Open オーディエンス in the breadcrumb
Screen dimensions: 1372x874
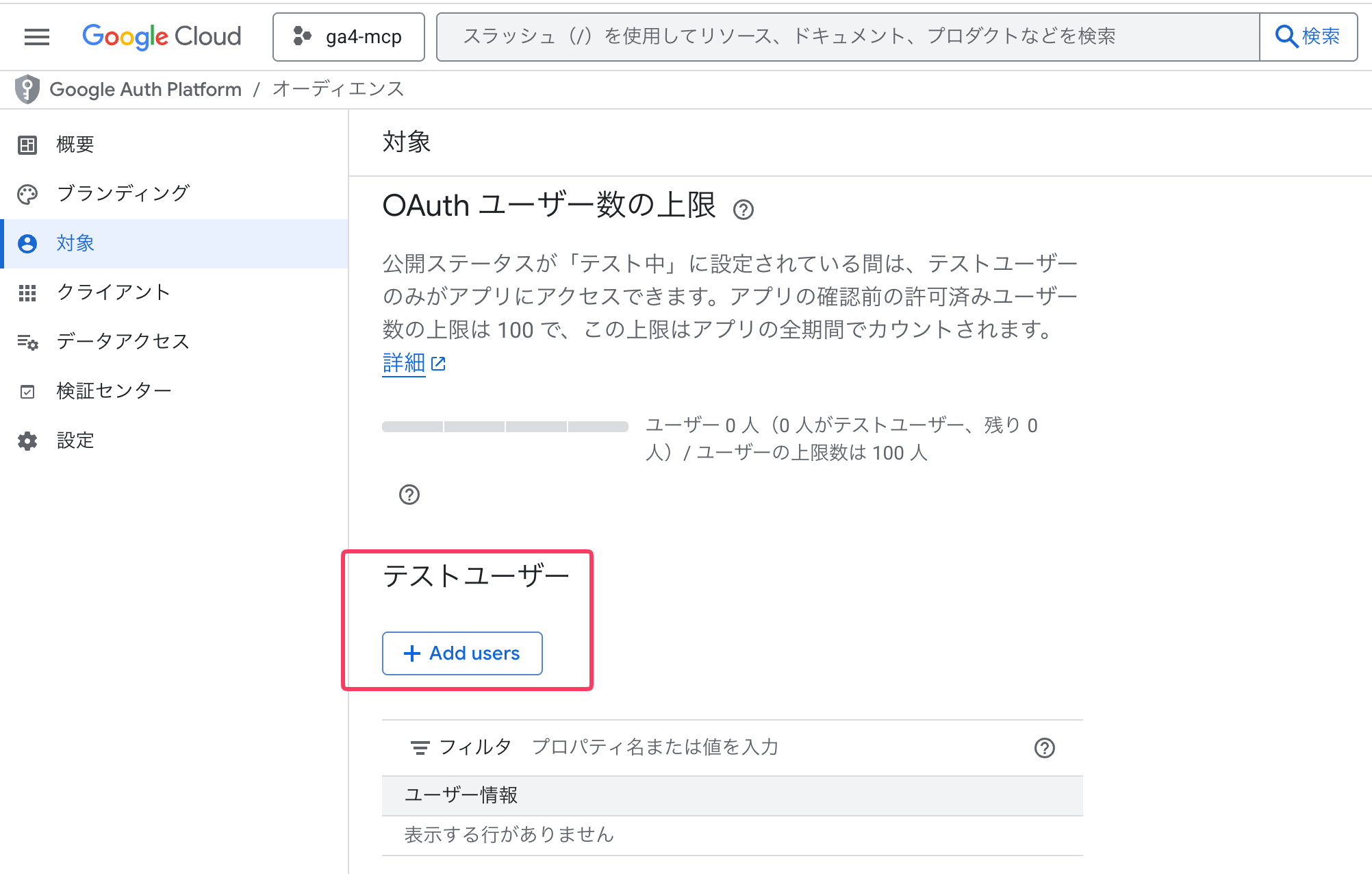(x=338, y=89)
